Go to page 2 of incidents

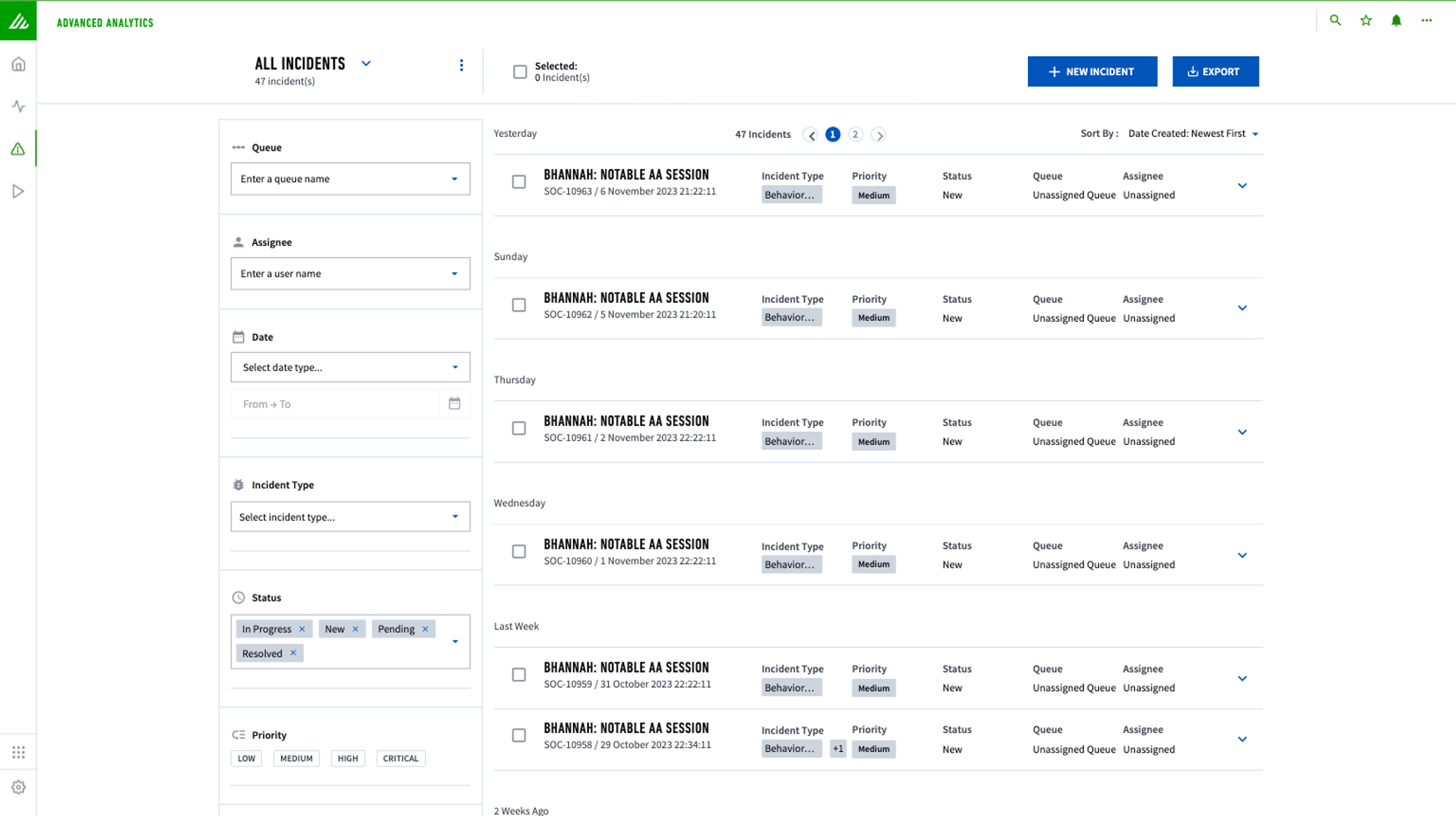click(x=855, y=135)
